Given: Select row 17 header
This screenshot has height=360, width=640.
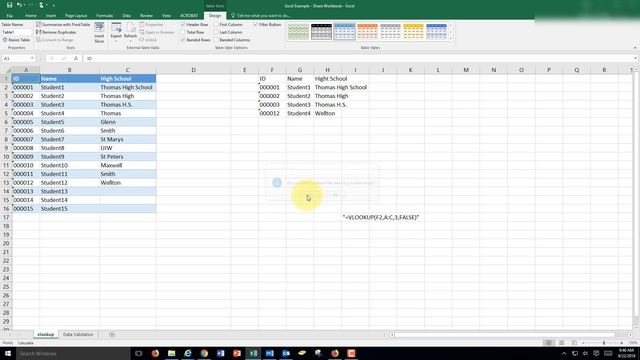Looking at the screenshot, I should click(6, 217).
